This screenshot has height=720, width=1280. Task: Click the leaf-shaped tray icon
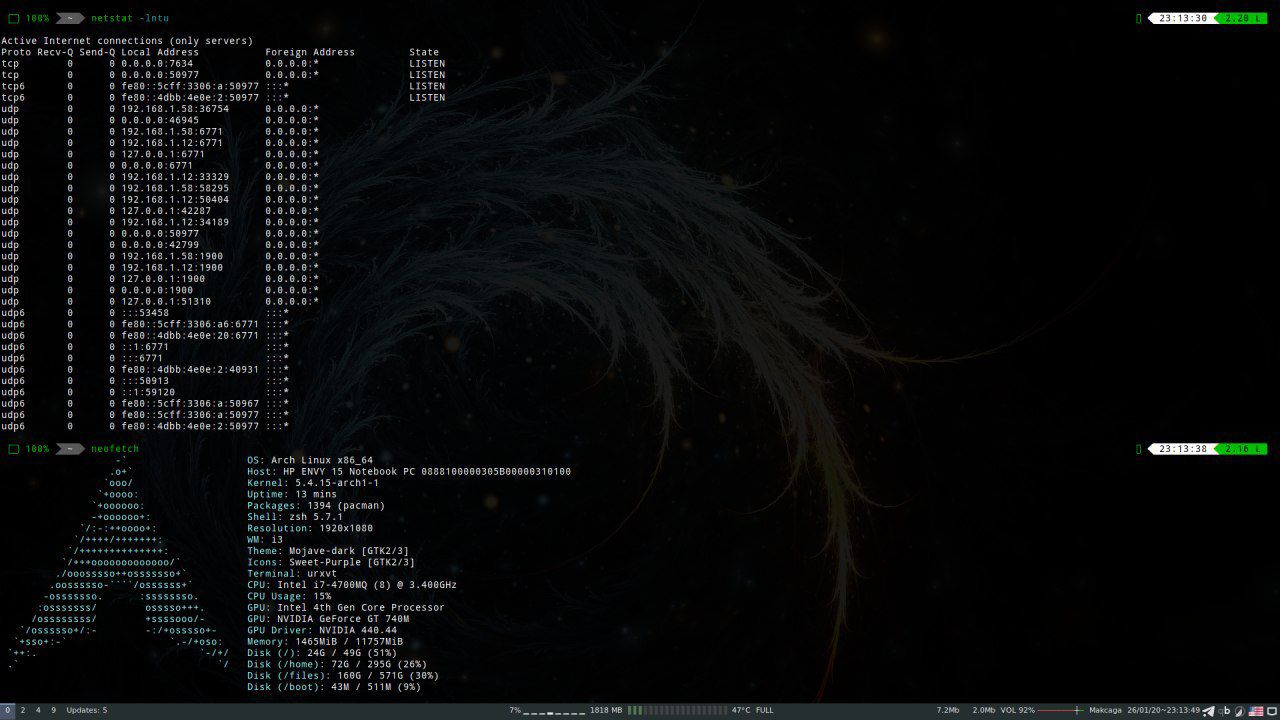[1239, 710]
